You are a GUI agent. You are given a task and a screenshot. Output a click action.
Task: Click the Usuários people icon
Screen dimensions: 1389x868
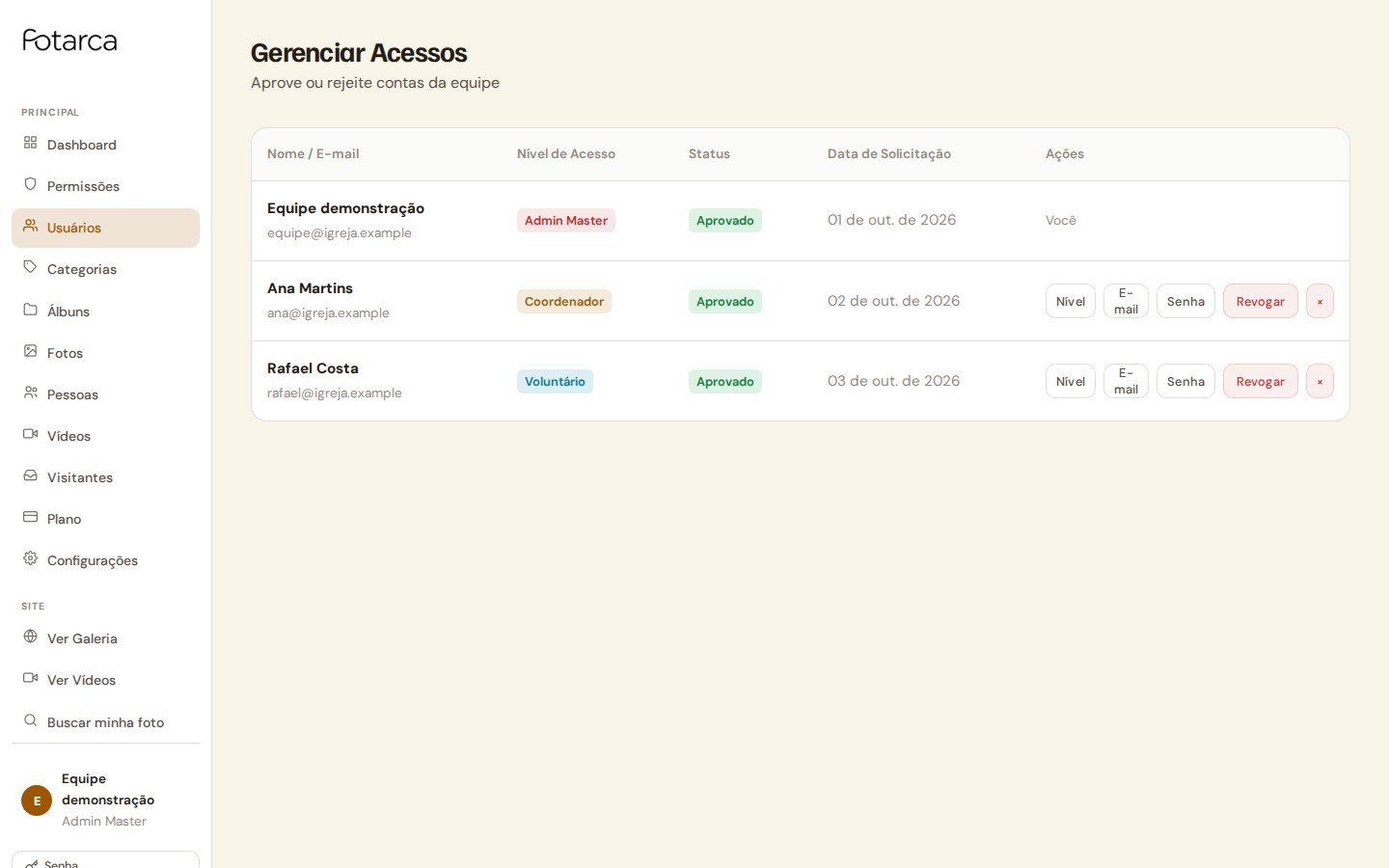(x=30, y=226)
